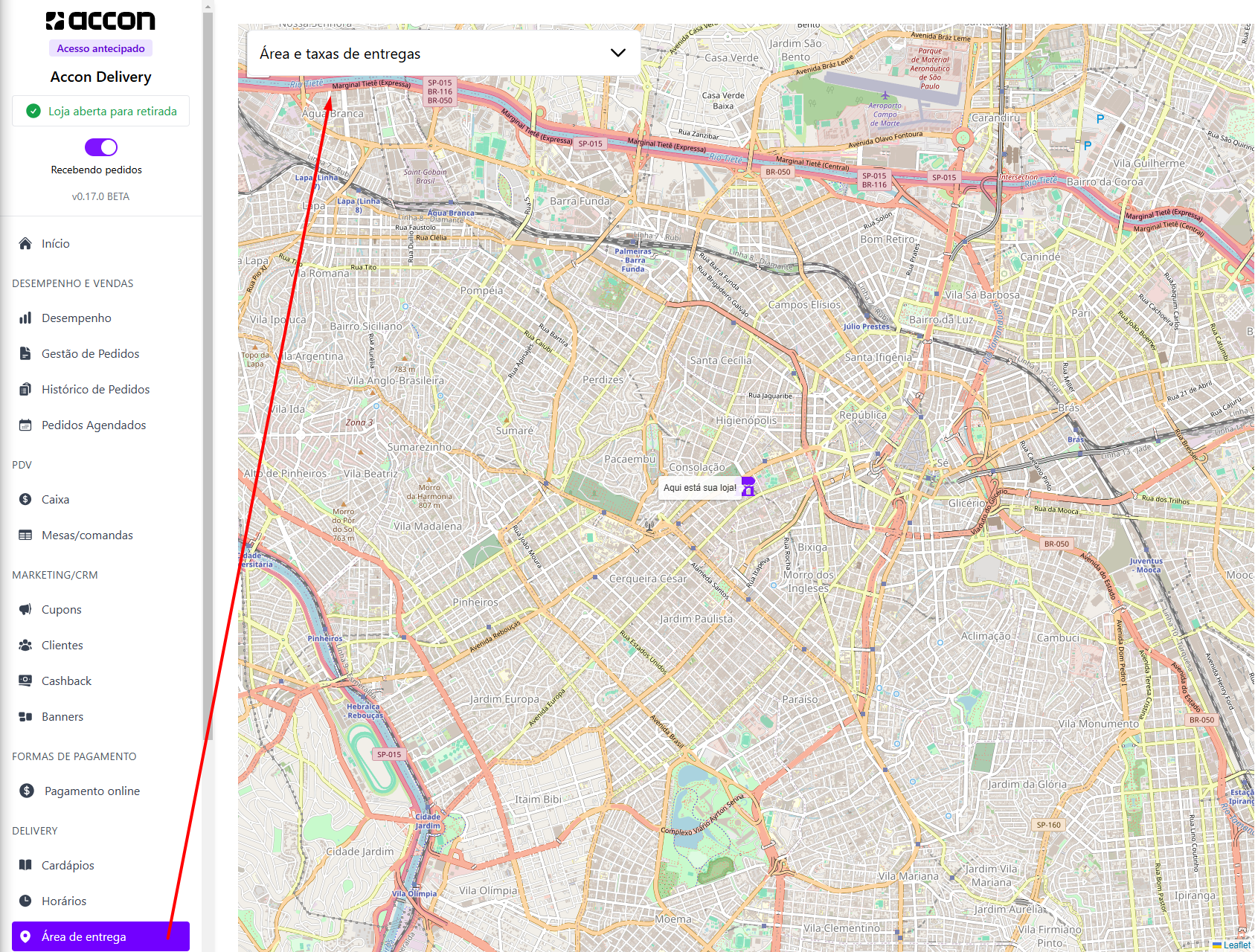Open the Horários page
Image resolution: width=1255 pixels, height=952 pixels.
101,901
